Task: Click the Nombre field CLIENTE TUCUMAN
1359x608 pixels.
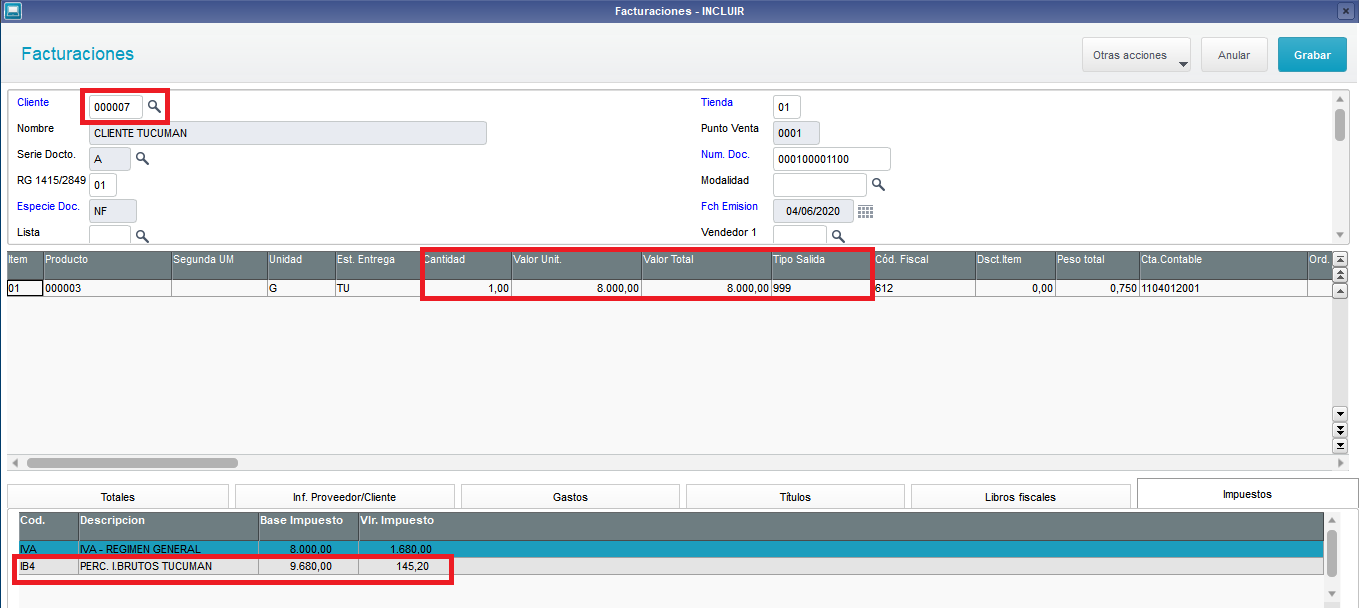Action: [288, 133]
